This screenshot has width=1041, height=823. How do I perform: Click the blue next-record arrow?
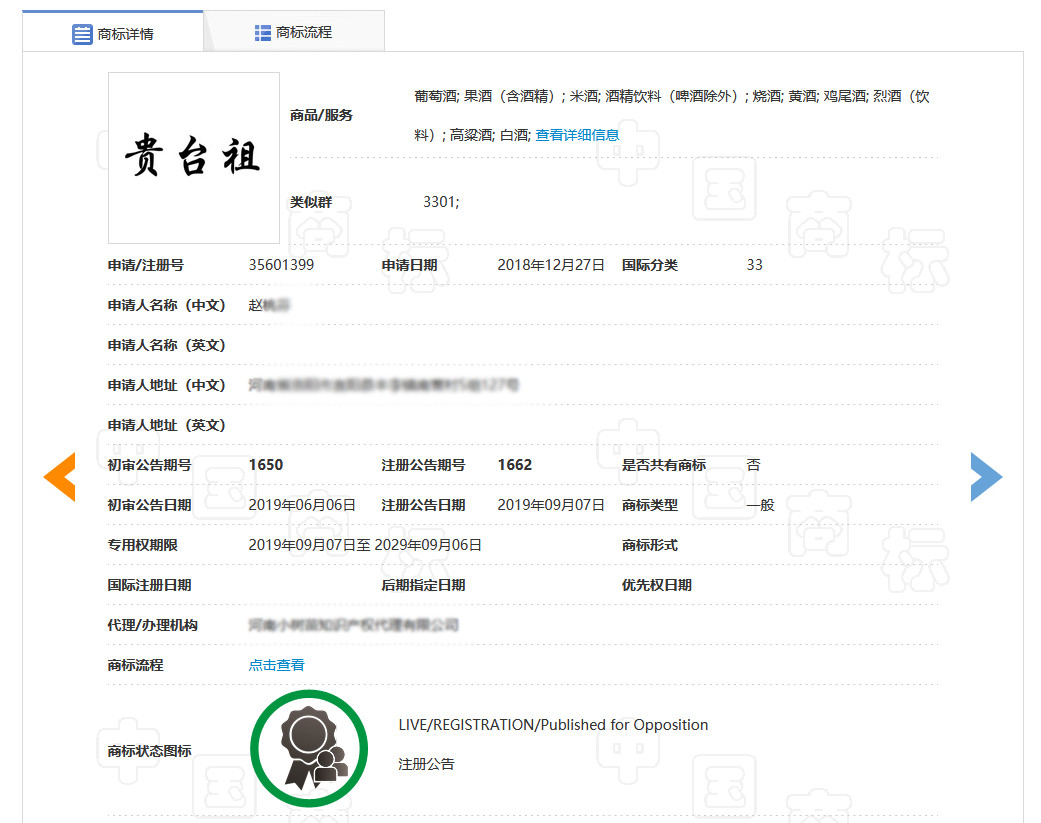[x=986, y=477]
